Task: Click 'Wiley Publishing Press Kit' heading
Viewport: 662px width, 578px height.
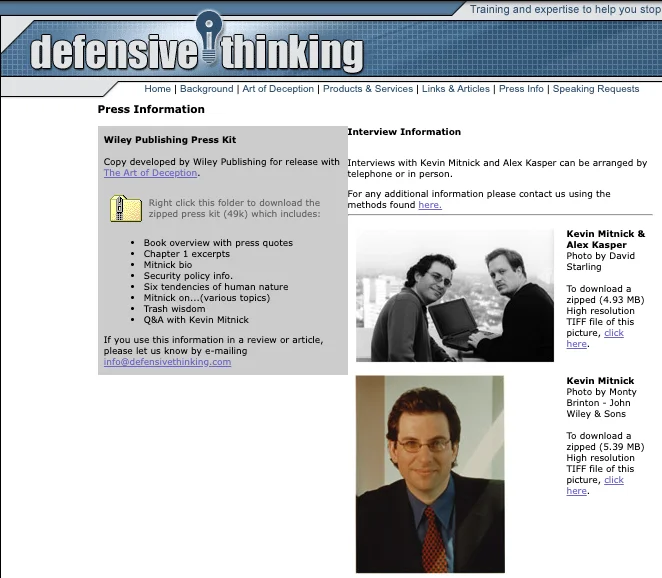Action: pyautogui.click(x=170, y=140)
